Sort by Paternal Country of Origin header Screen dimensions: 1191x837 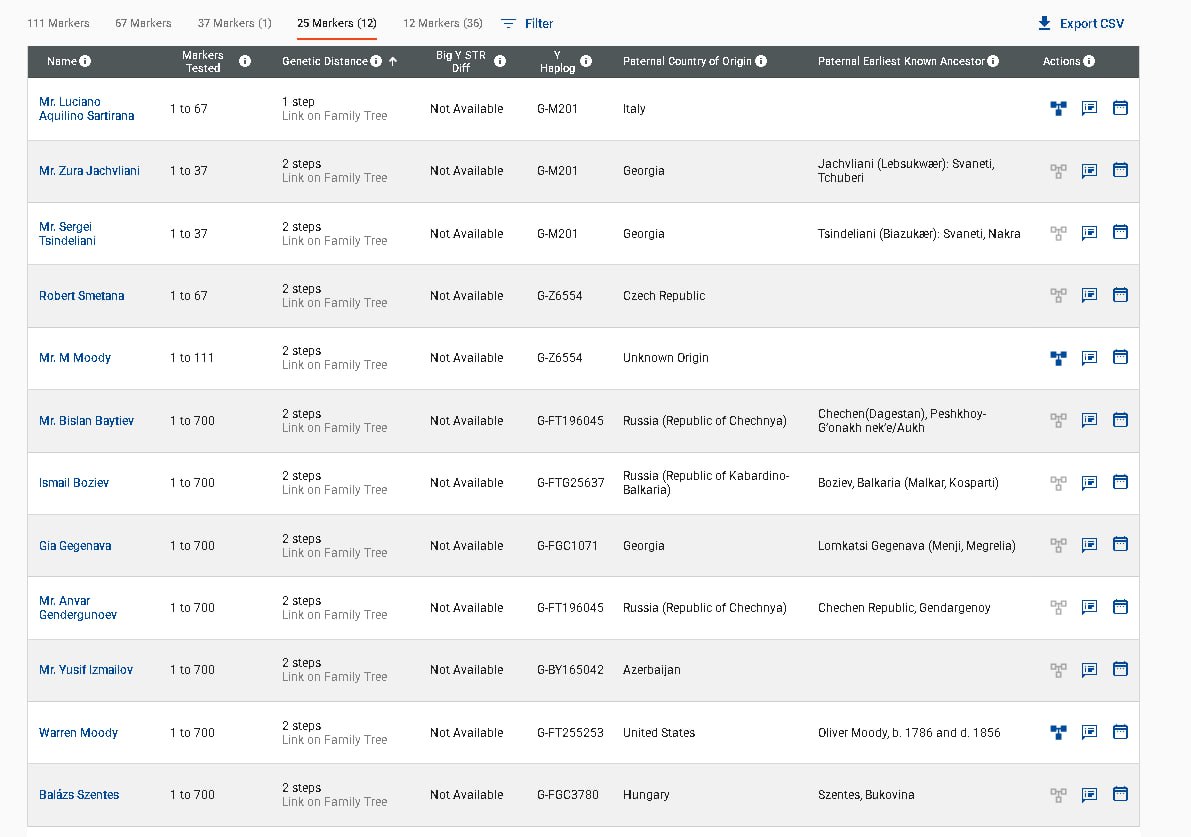point(687,61)
